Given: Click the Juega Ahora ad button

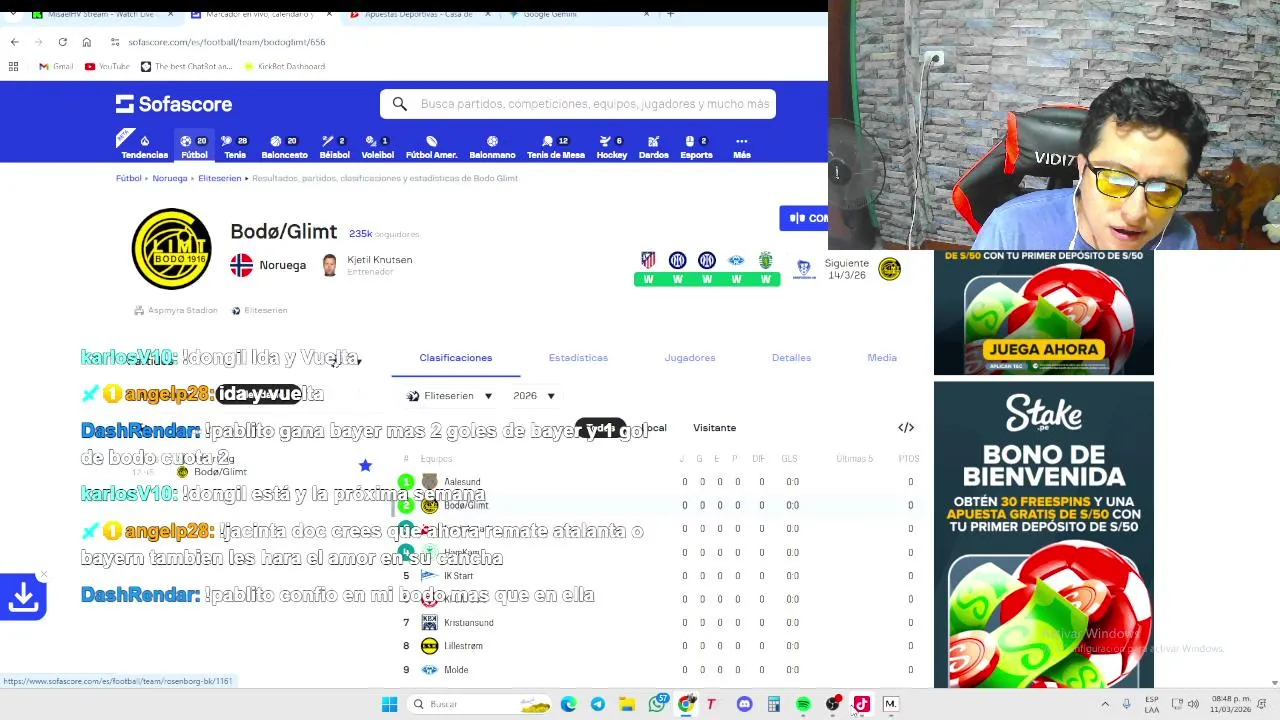Looking at the screenshot, I should pyautogui.click(x=1043, y=349).
